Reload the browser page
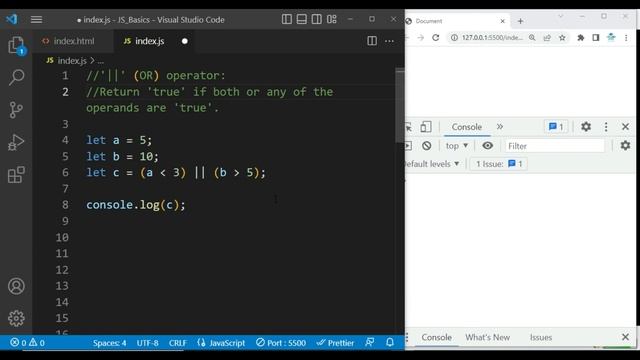Image resolution: width=640 pixels, height=360 pixels. (x=436, y=38)
